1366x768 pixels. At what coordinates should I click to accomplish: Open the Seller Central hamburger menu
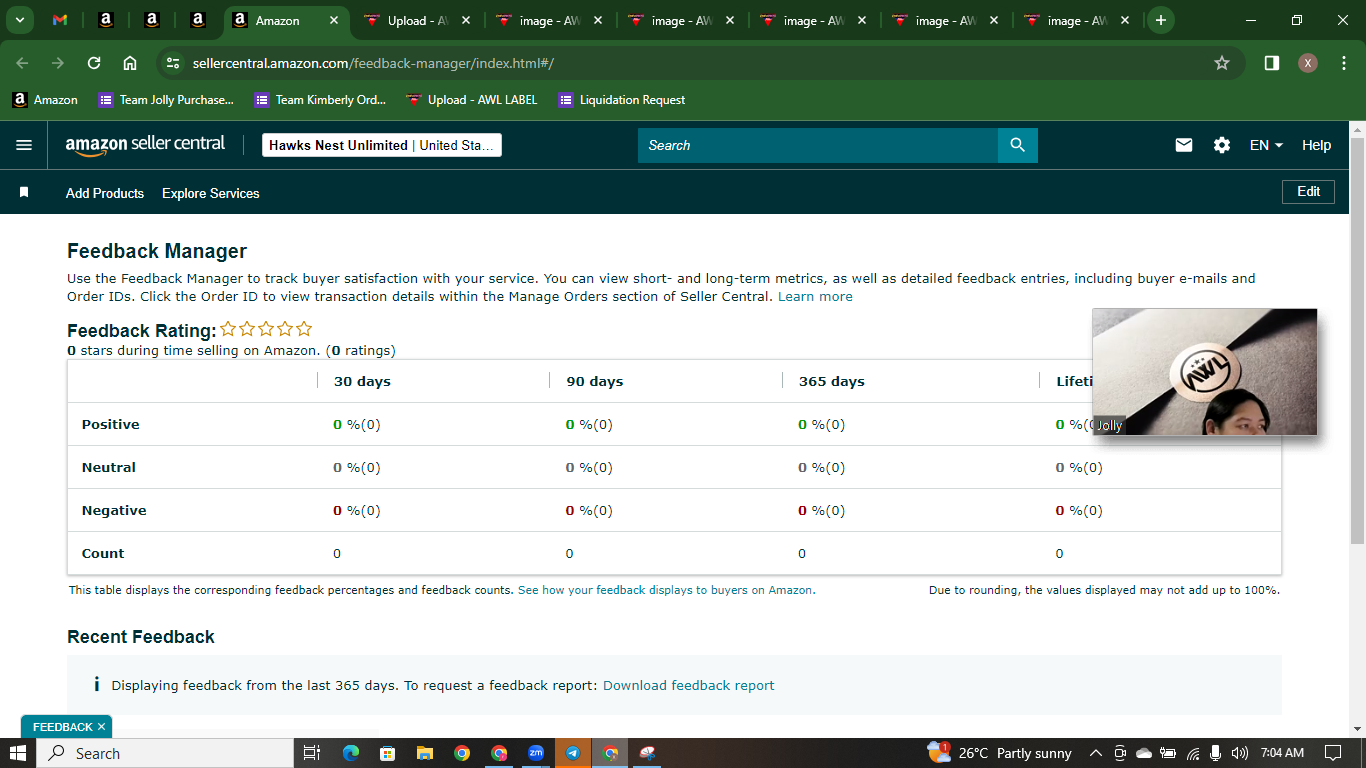24,145
